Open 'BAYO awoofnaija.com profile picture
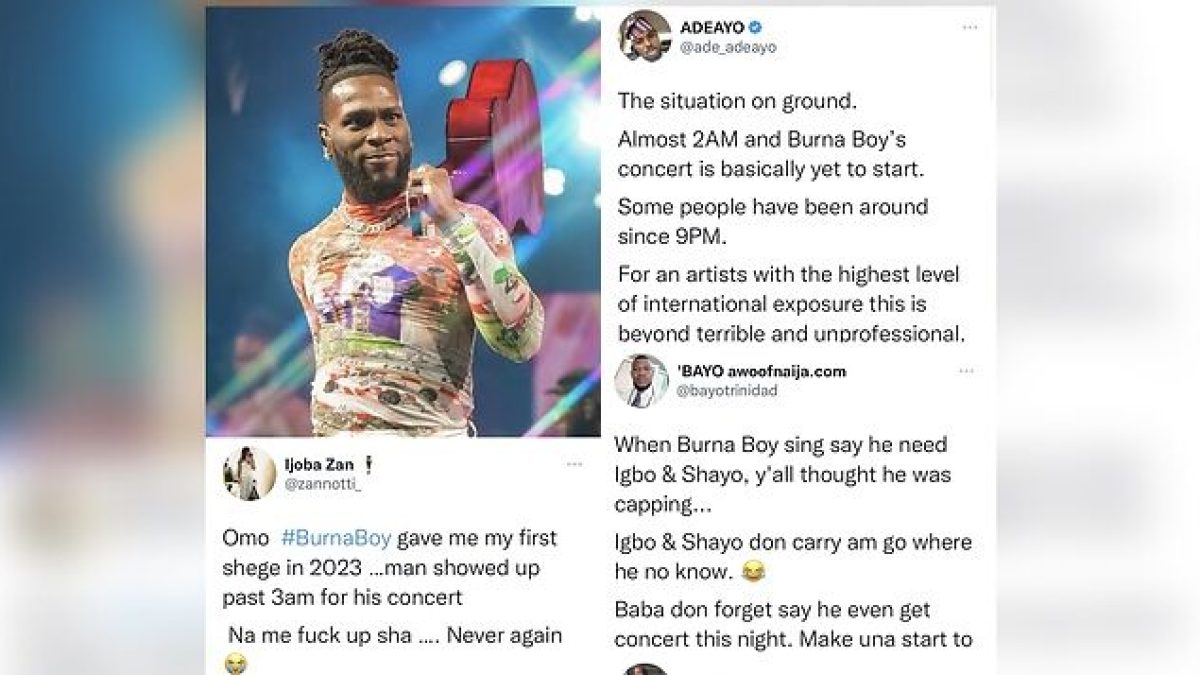This screenshot has width=1200, height=675. [x=641, y=380]
